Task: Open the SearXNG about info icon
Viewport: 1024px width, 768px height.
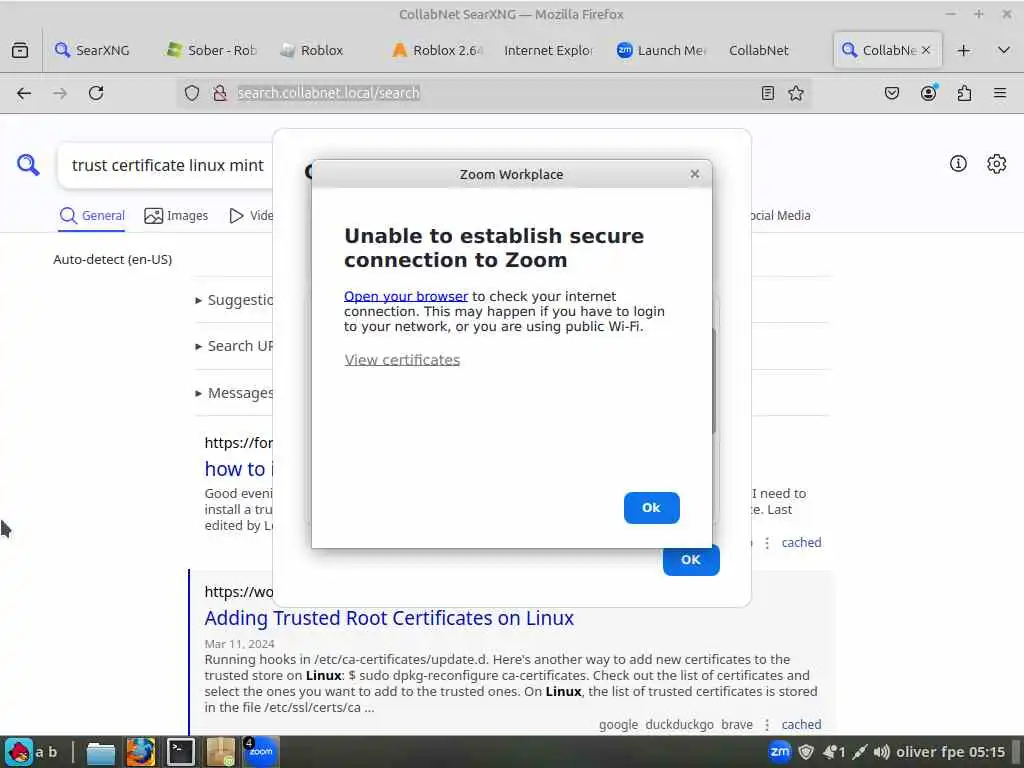Action: pyautogui.click(x=958, y=164)
